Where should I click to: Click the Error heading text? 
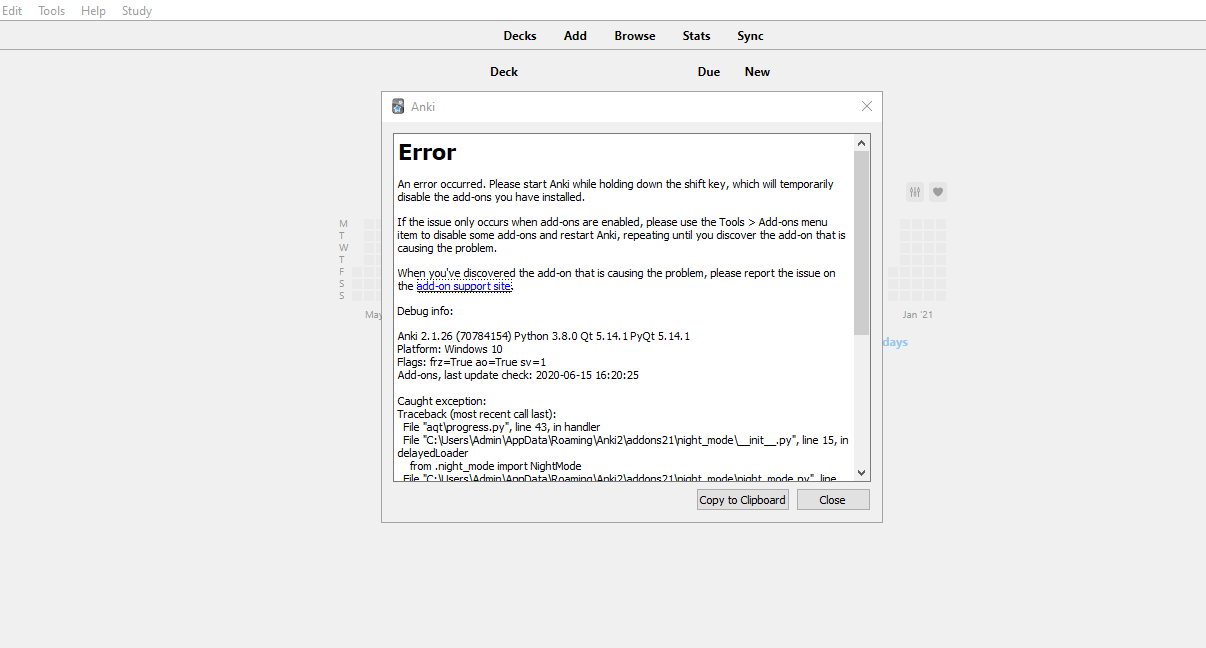427,152
